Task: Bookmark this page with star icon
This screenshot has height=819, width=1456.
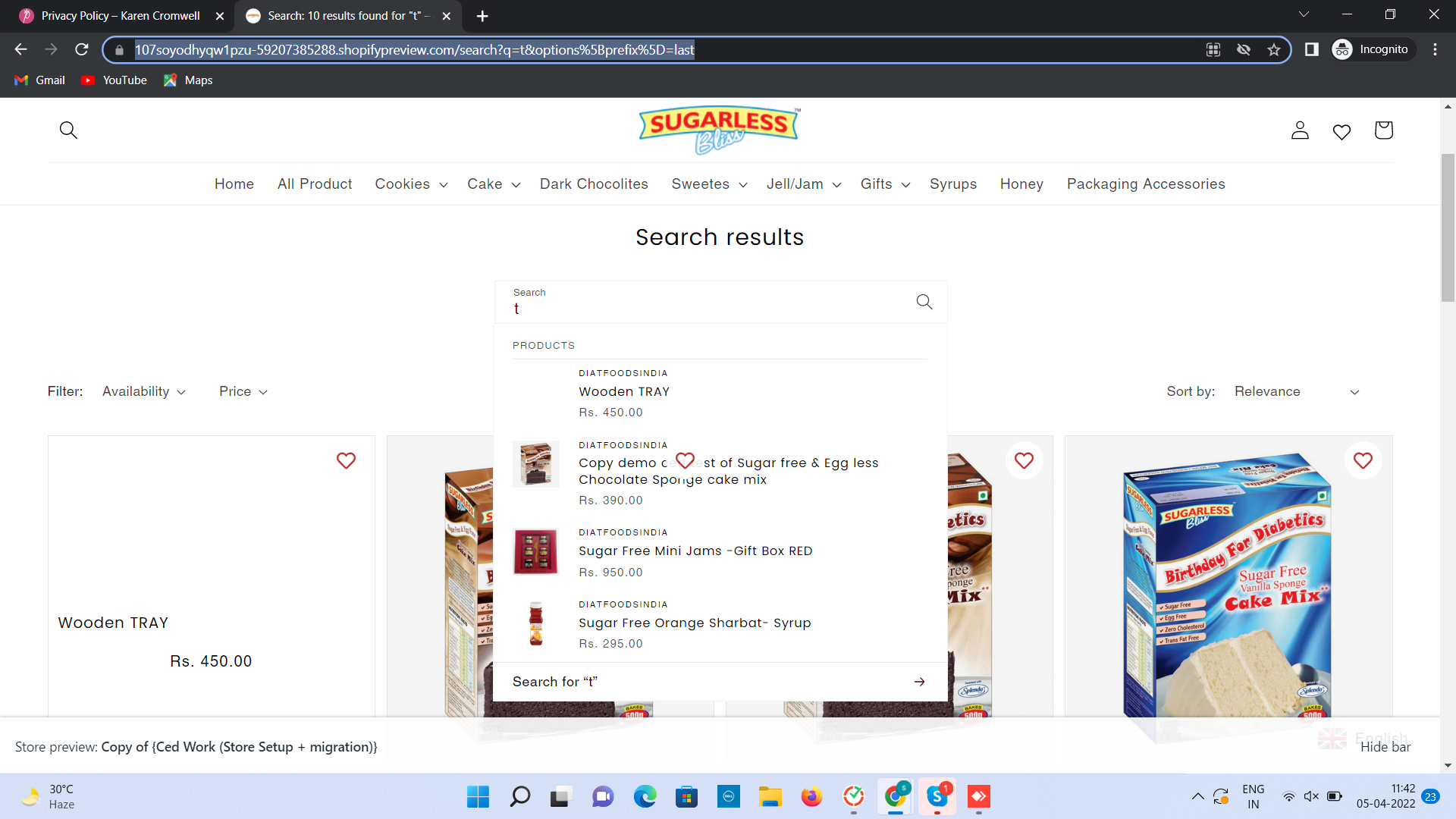Action: [x=1274, y=50]
